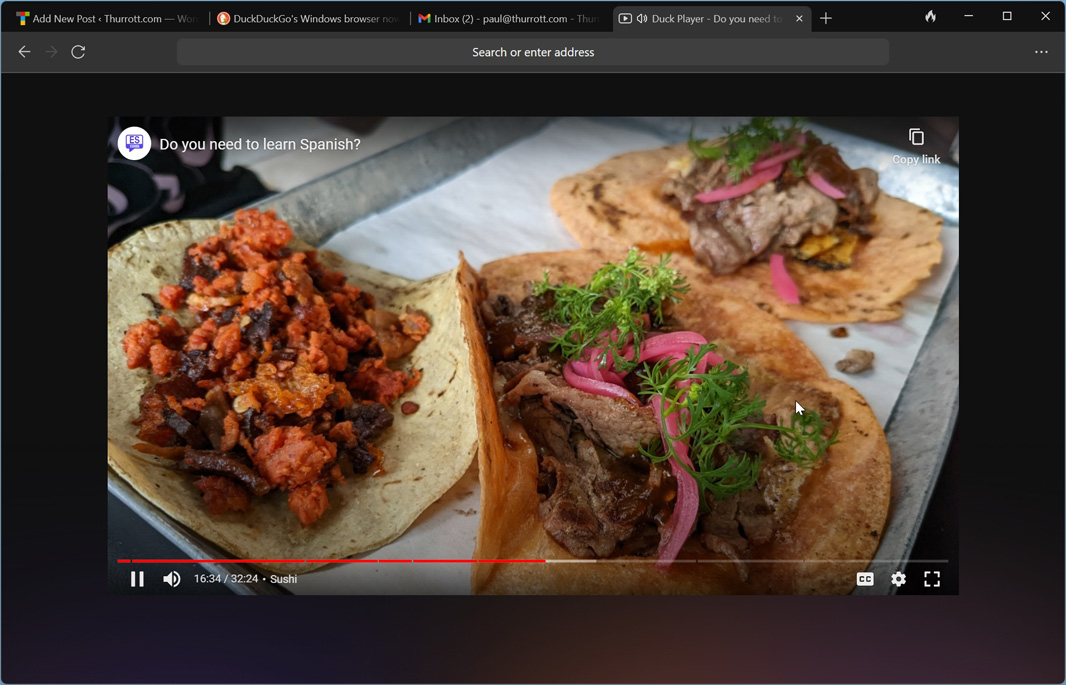The image size is (1066, 685).
Task: Pause the video playback
Action: [138, 579]
